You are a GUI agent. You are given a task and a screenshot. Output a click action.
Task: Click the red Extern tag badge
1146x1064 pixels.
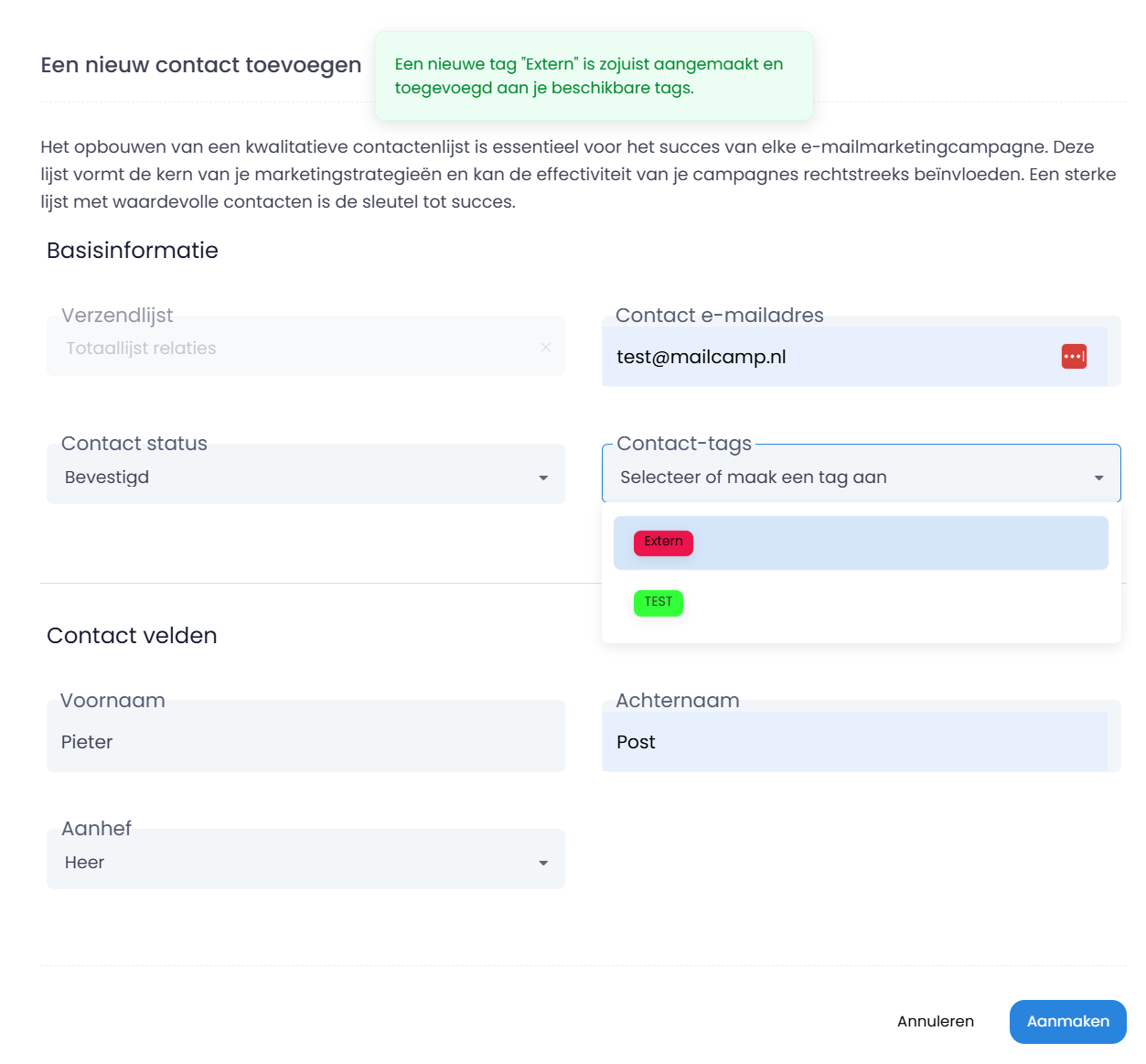[x=663, y=543]
